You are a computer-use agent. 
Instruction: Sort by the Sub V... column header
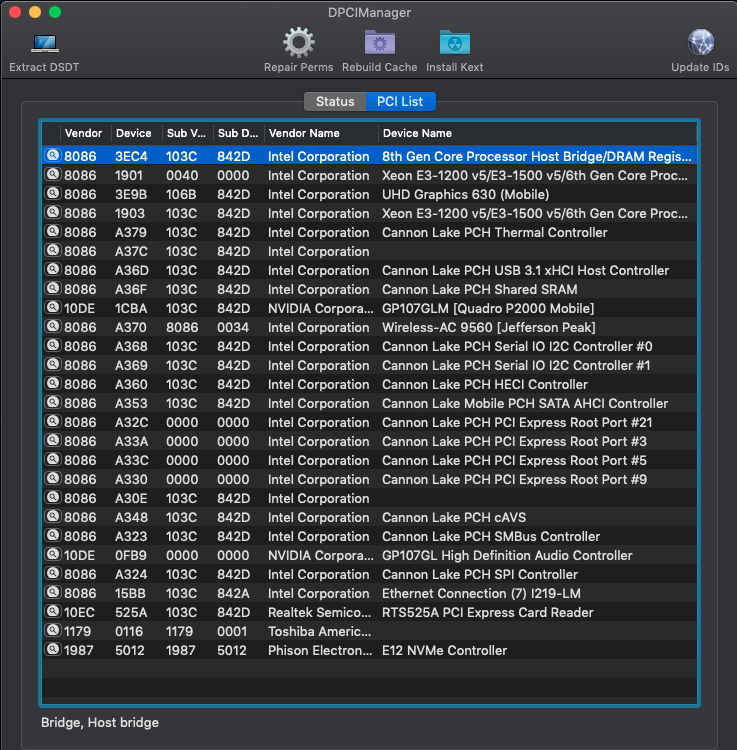click(x=188, y=133)
